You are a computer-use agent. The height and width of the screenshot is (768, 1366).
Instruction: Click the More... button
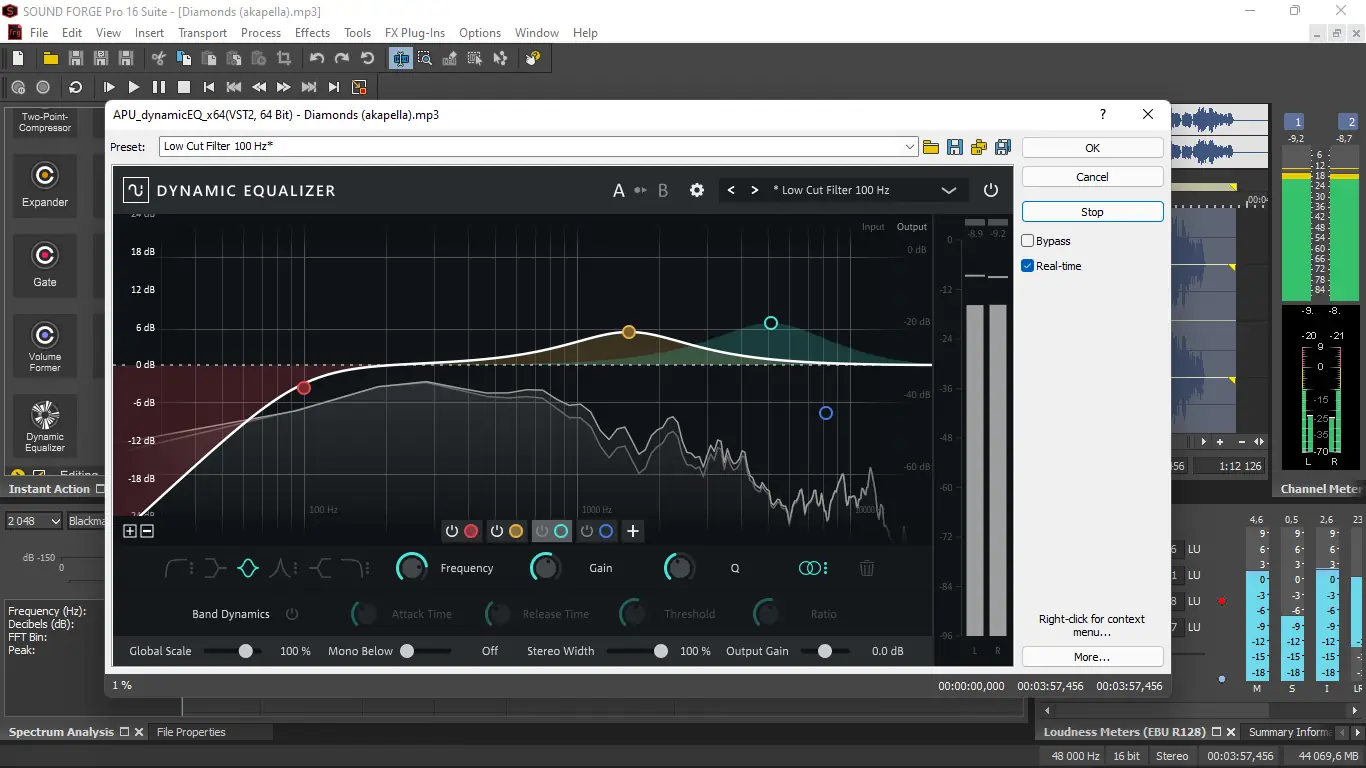point(1092,657)
